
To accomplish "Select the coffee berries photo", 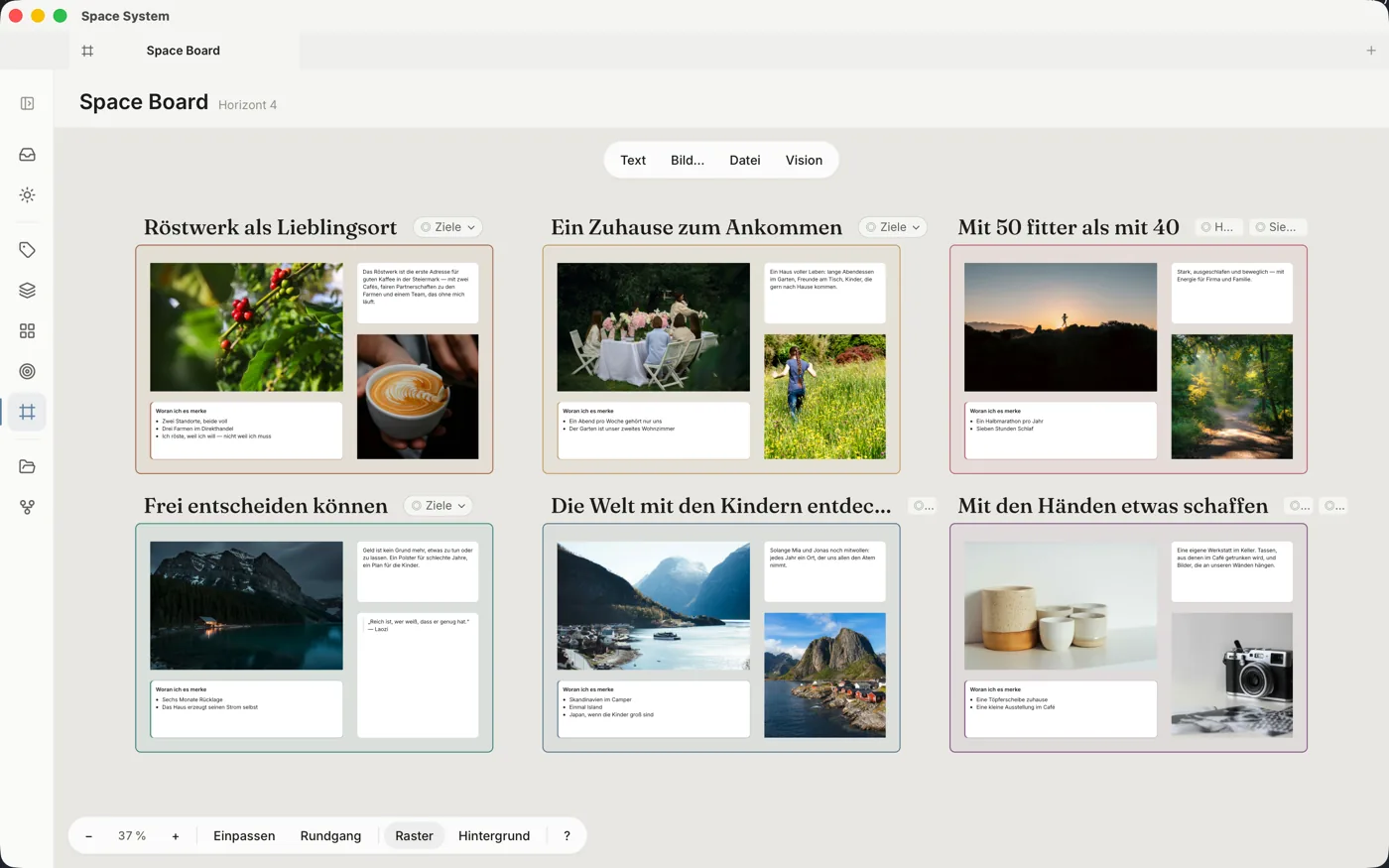I will (246, 327).
